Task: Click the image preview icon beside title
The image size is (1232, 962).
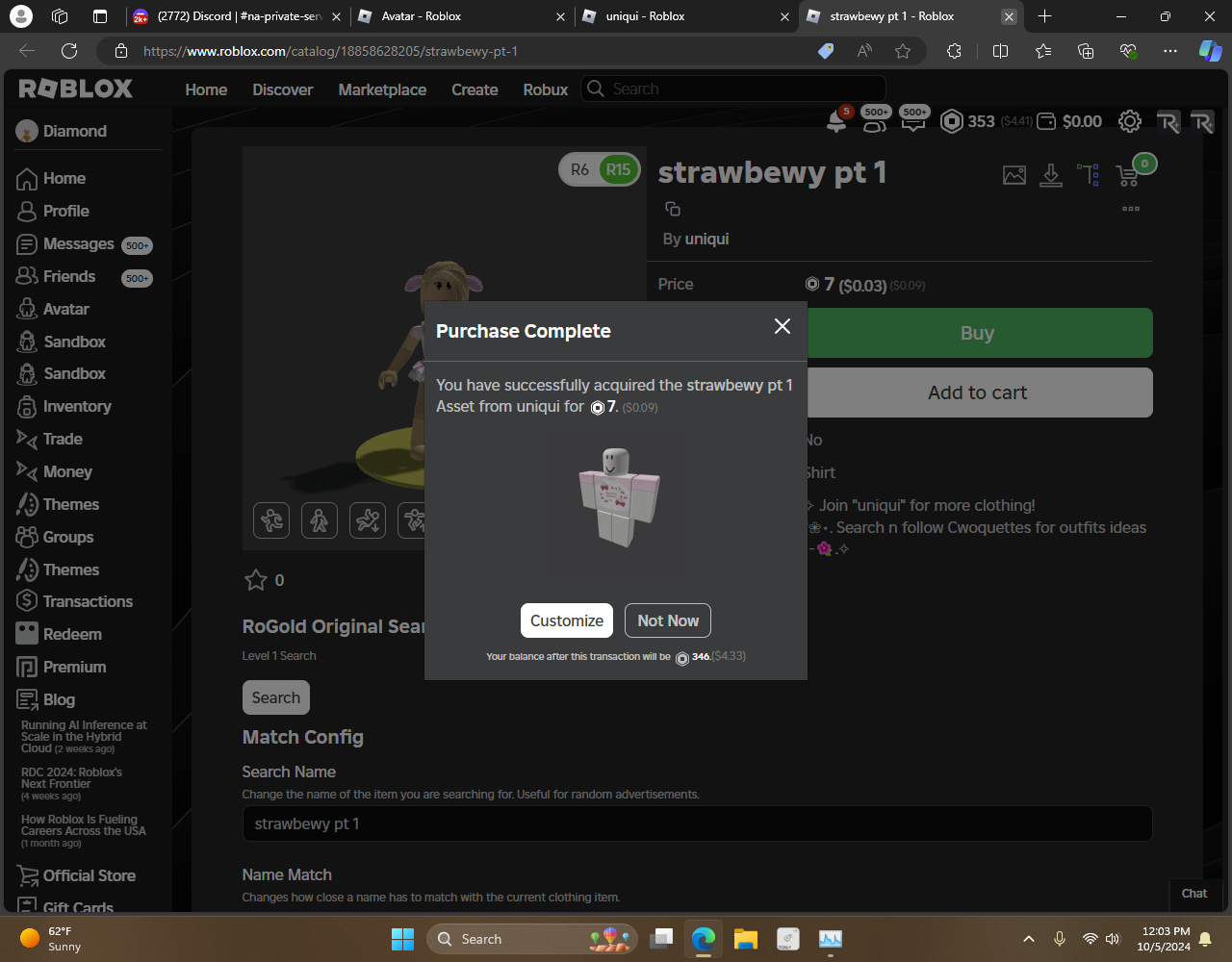Action: 1014,175
